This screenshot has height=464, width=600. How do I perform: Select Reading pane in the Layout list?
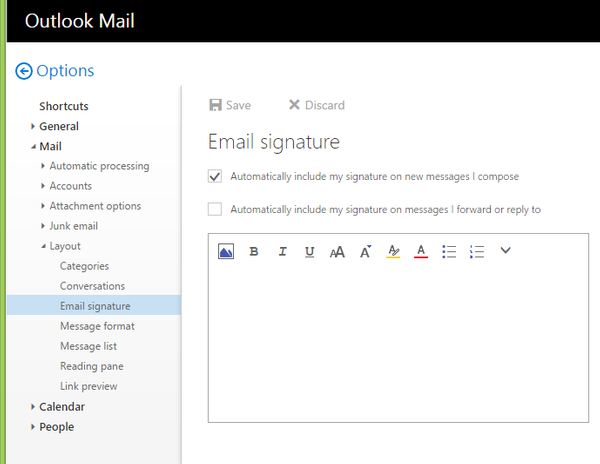pyautogui.click(x=91, y=366)
